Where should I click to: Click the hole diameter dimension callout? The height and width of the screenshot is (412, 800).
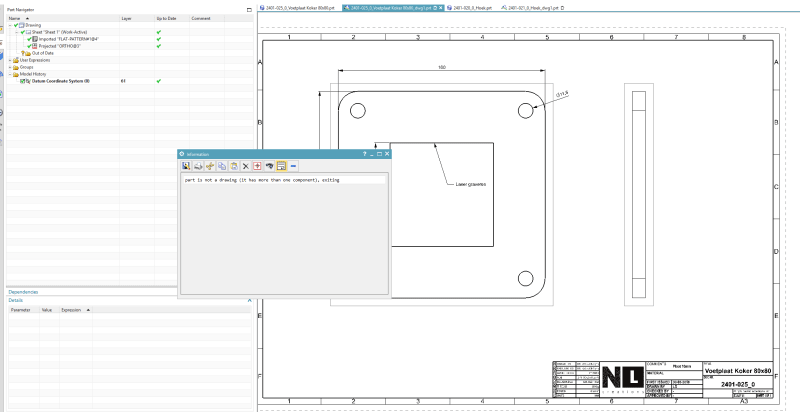pyautogui.click(x=562, y=95)
